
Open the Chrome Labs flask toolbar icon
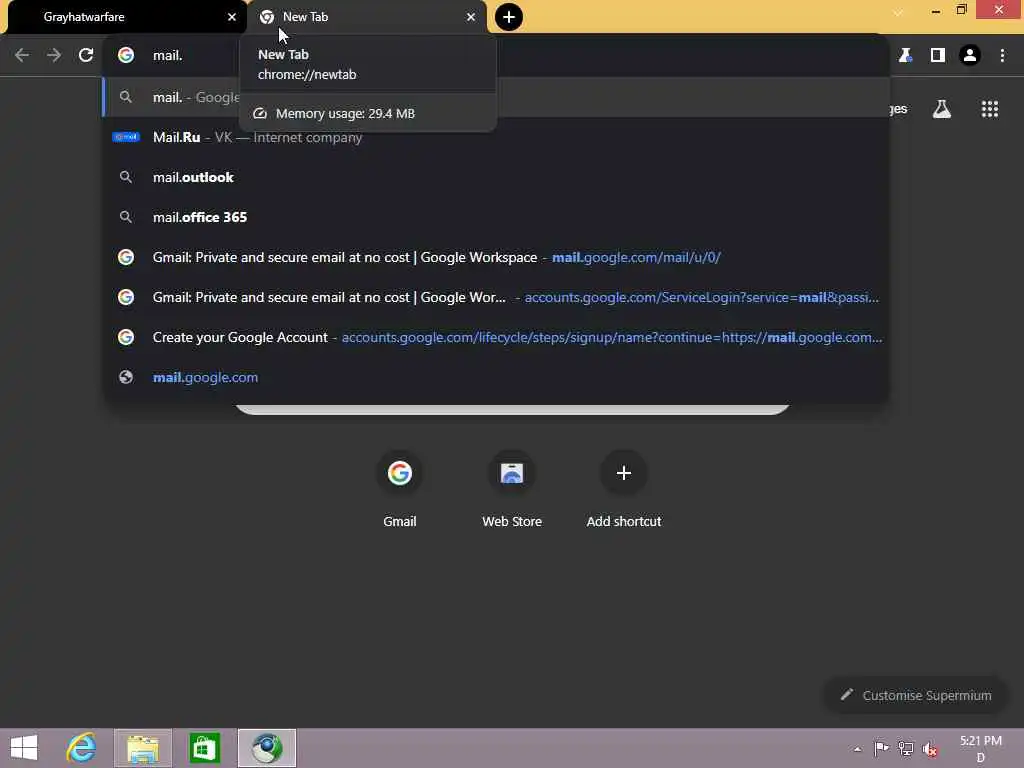(905, 56)
